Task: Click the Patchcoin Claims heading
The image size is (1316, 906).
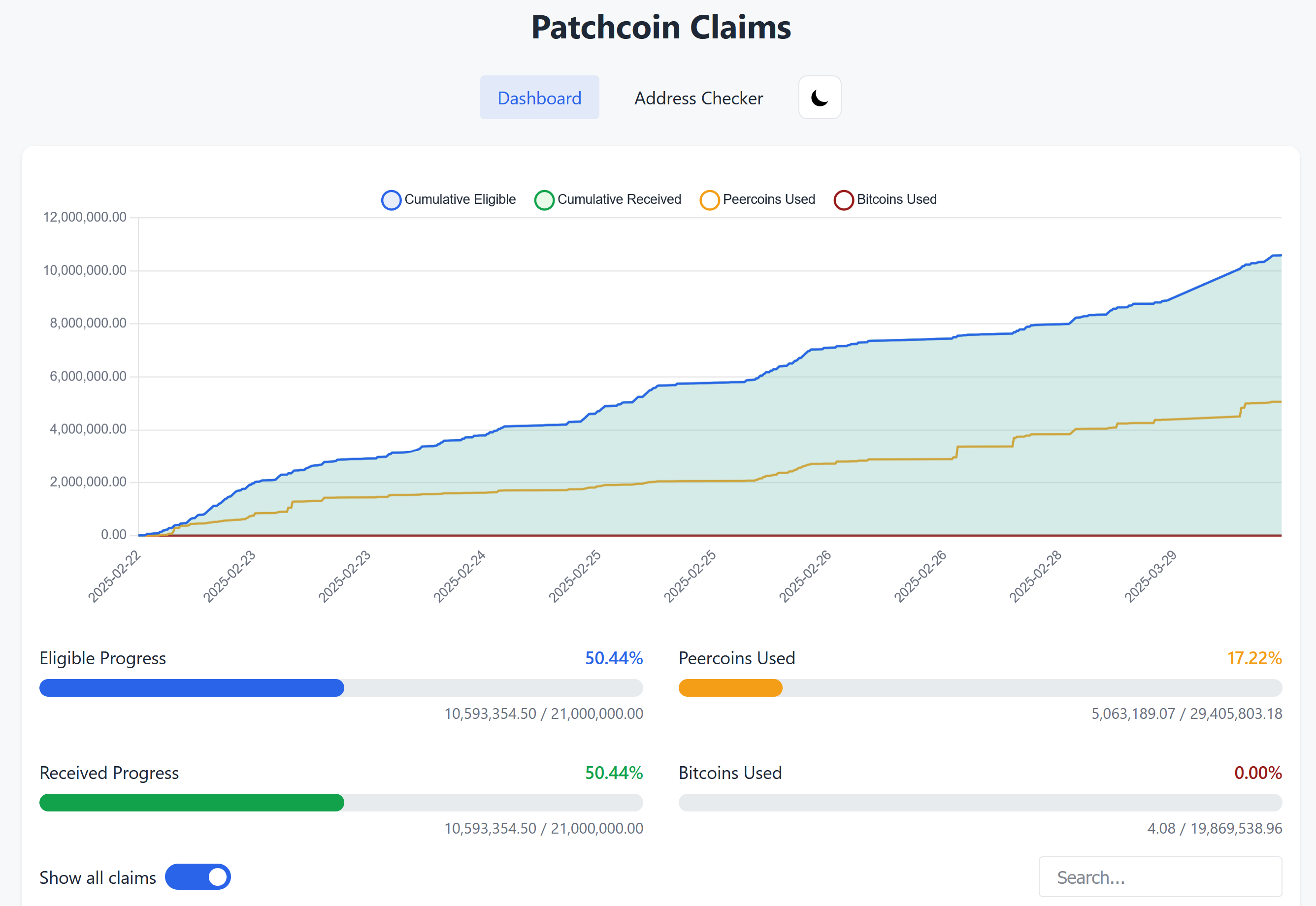Action: (661, 27)
